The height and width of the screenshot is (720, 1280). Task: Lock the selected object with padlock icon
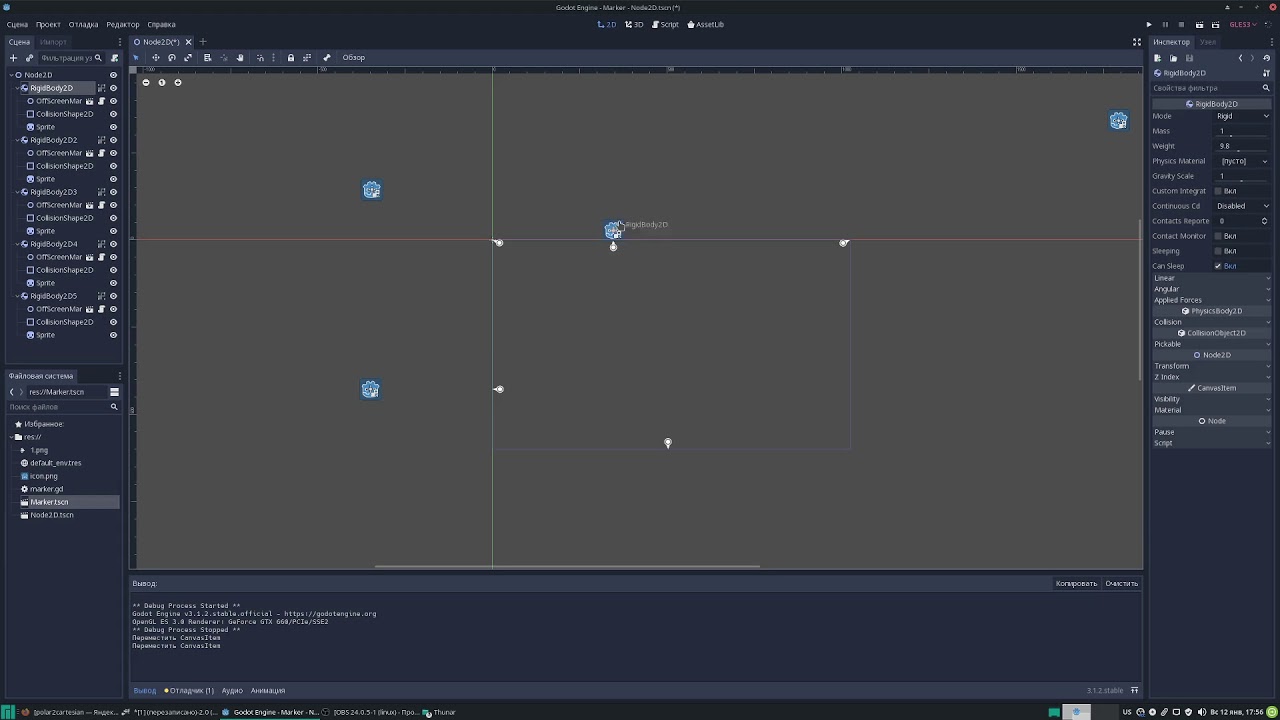pos(291,58)
